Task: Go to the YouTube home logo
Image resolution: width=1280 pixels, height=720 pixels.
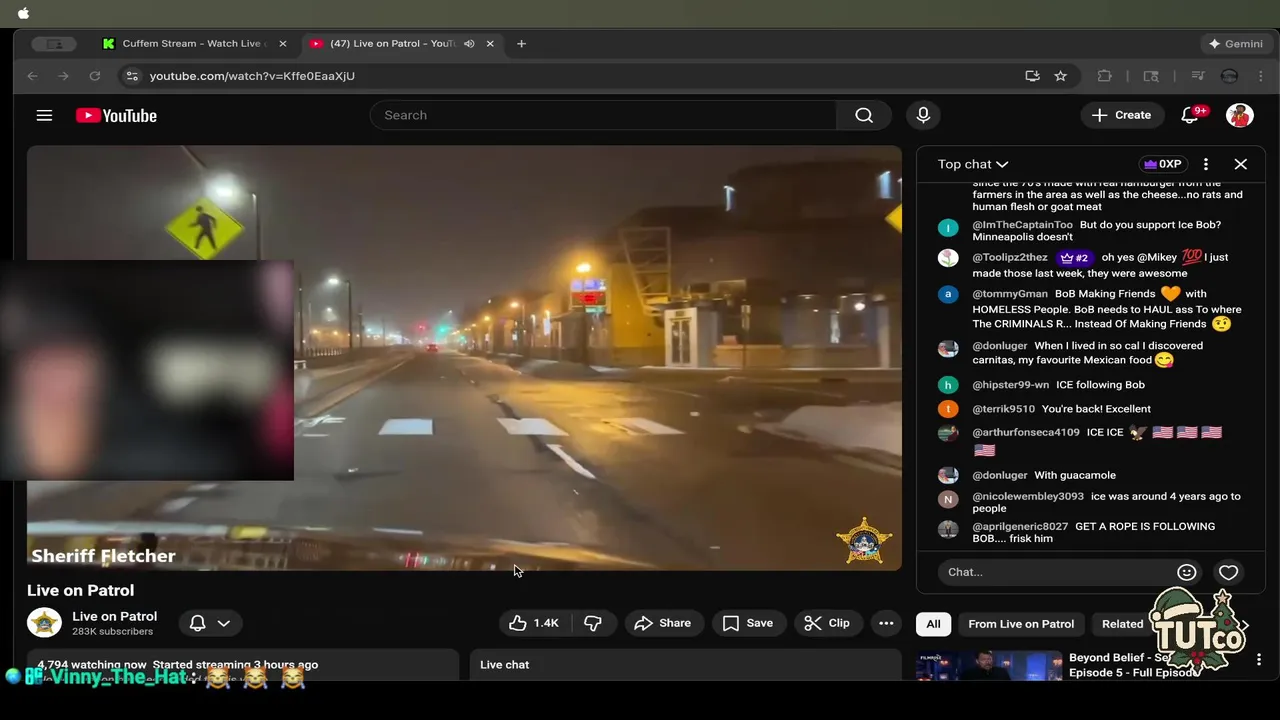Action: point(116,115)
